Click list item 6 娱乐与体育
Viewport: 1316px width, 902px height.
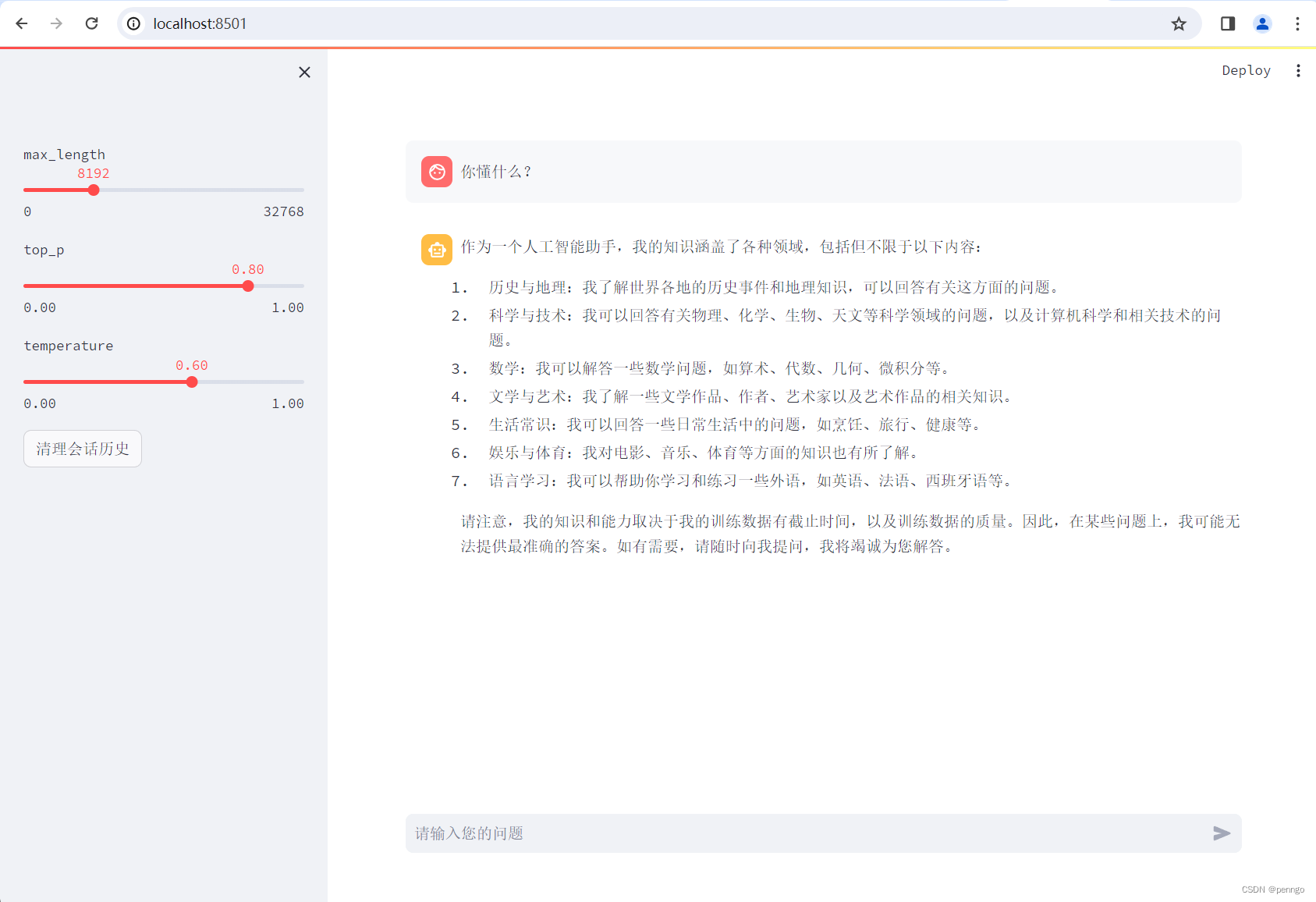pyautogui.click(x=704, y=453)
